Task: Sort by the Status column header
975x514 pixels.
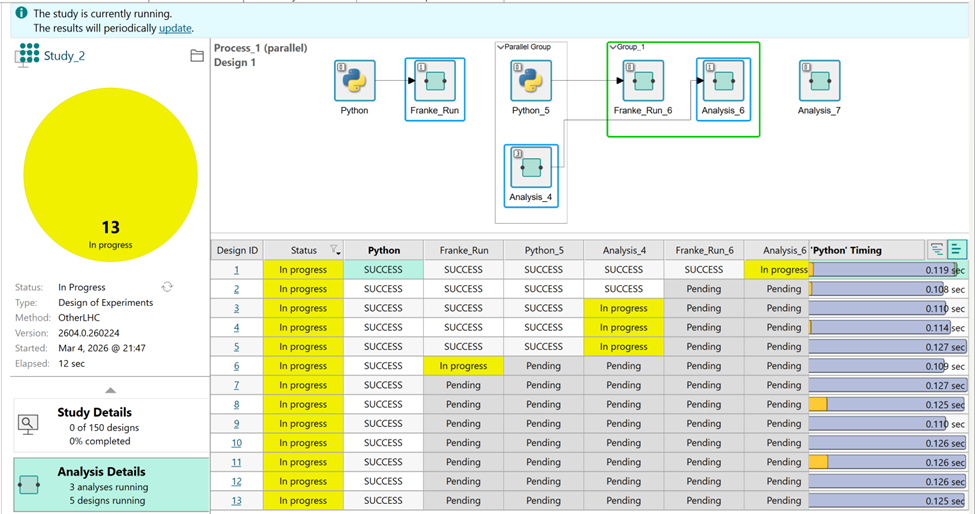Action: (303, 250)
